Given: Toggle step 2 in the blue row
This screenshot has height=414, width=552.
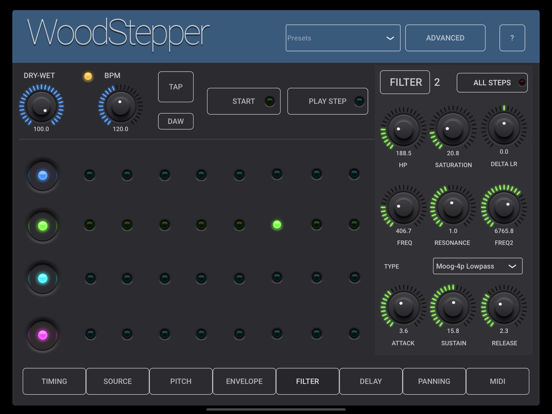Looking at the screenshot, I should coord(127,175).
